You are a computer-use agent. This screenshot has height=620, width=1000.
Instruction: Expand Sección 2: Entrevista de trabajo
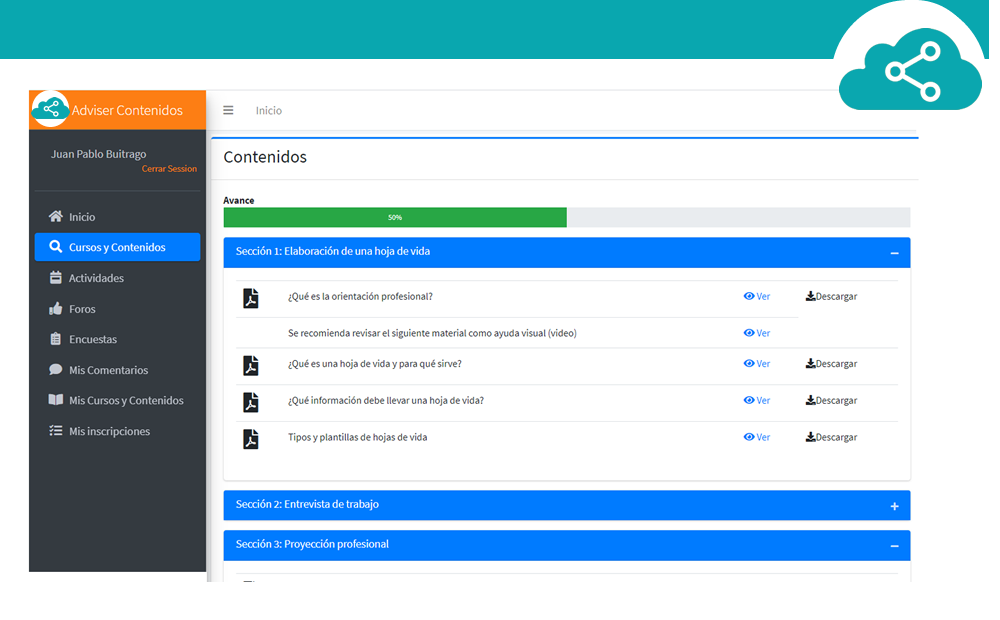(x=894, y=506)
